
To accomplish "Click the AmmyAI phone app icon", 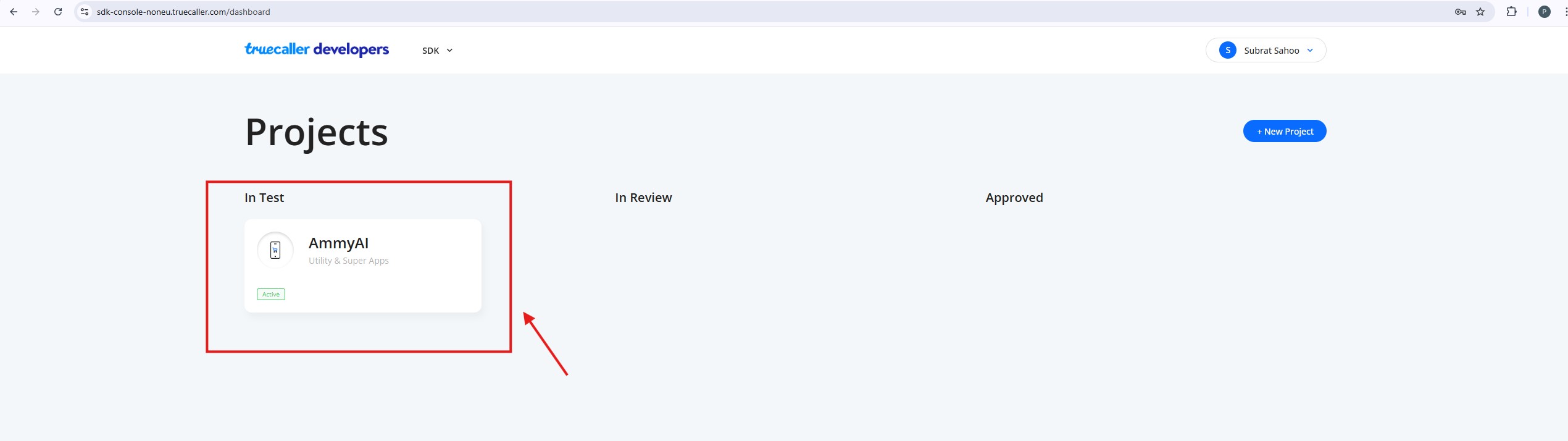I will (x=275, y=250).
